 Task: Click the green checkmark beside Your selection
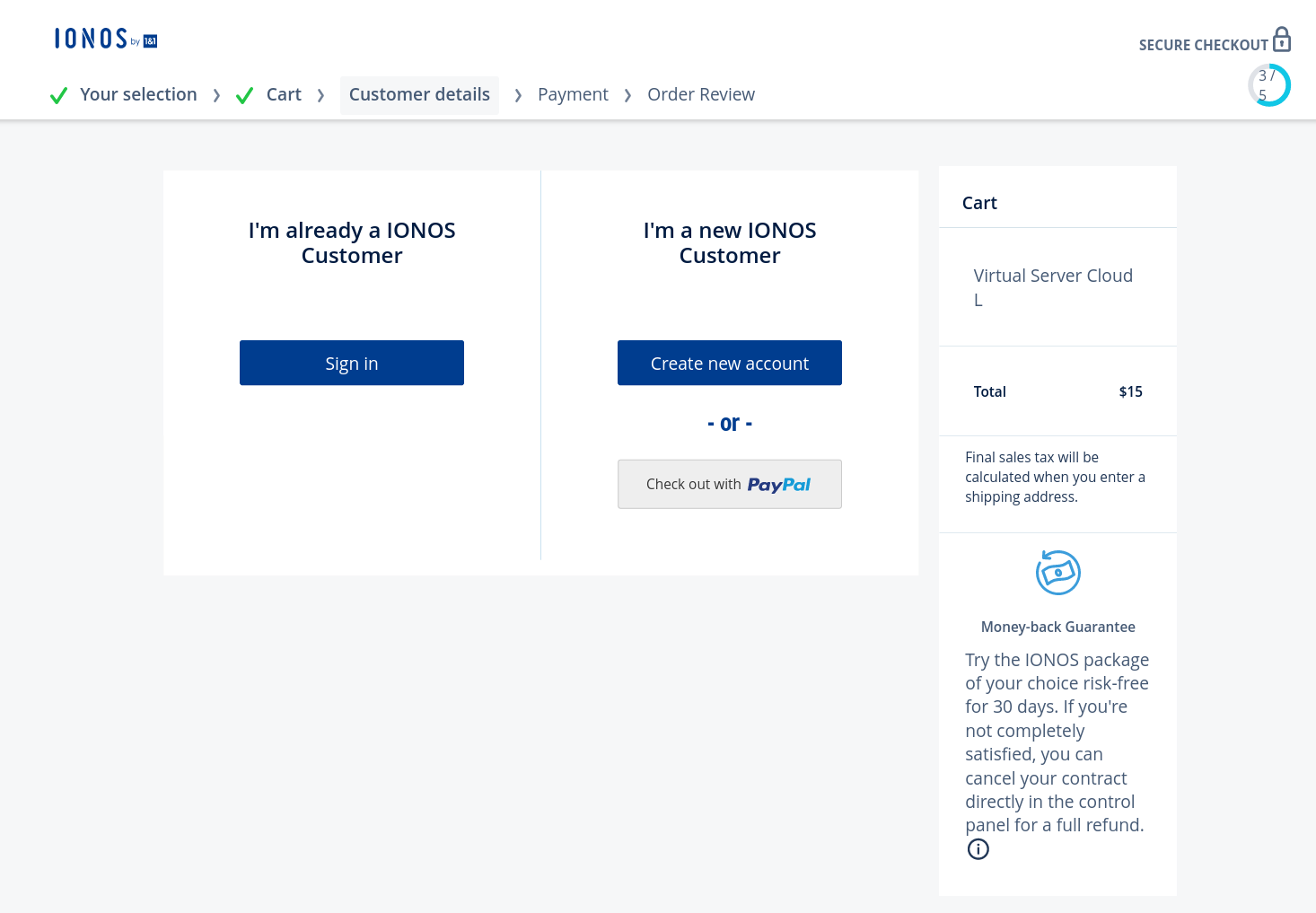coord(59,95)
